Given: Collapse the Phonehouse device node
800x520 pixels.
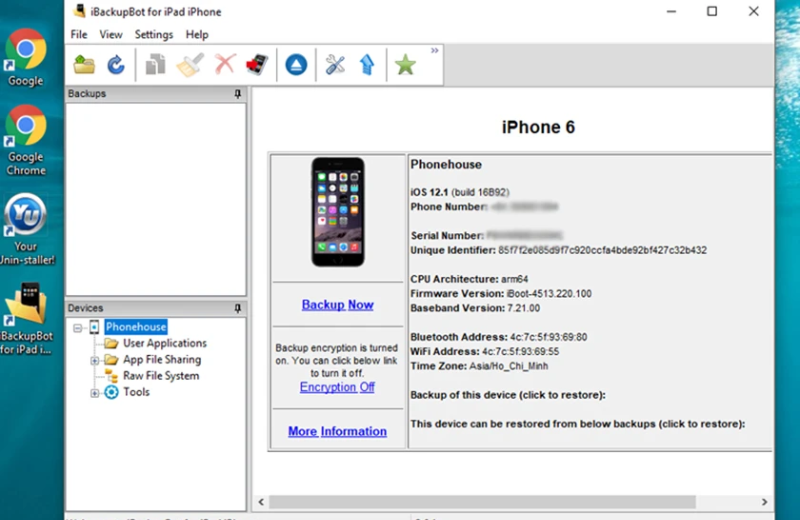Looking at the screenshot, I should tap(78, 328).
